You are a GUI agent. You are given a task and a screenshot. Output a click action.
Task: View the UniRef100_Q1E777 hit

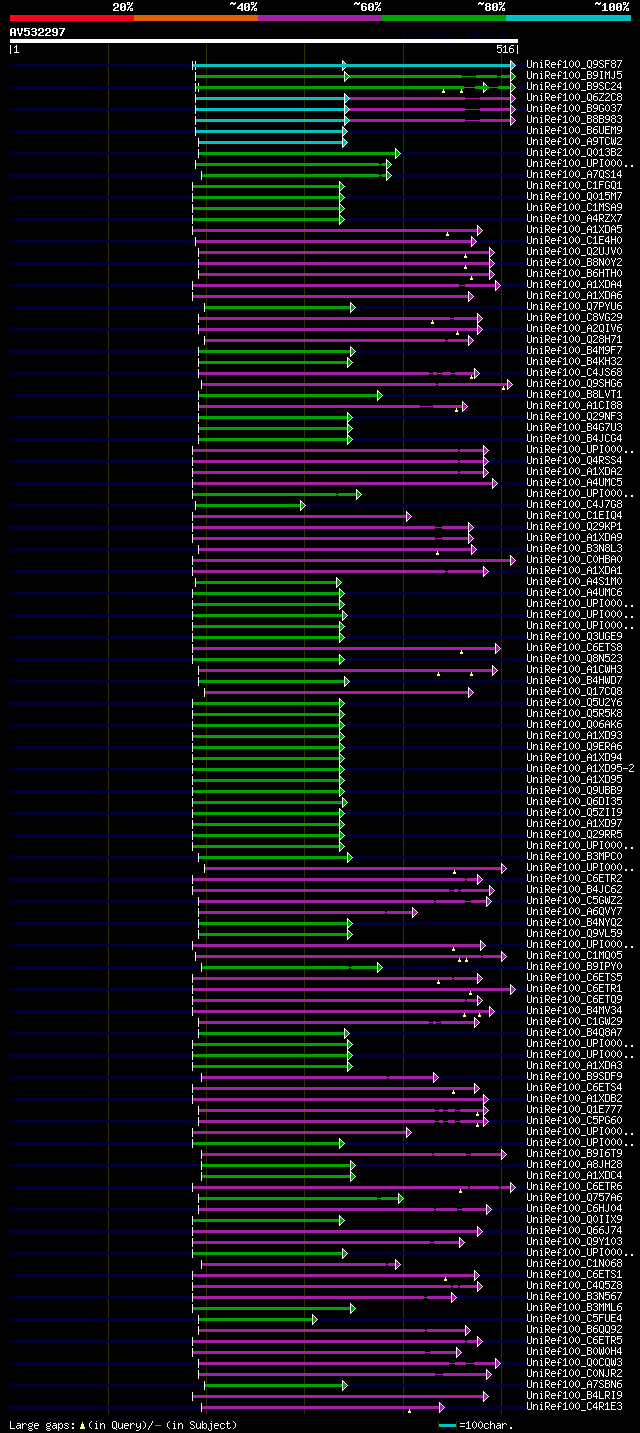574,1110
